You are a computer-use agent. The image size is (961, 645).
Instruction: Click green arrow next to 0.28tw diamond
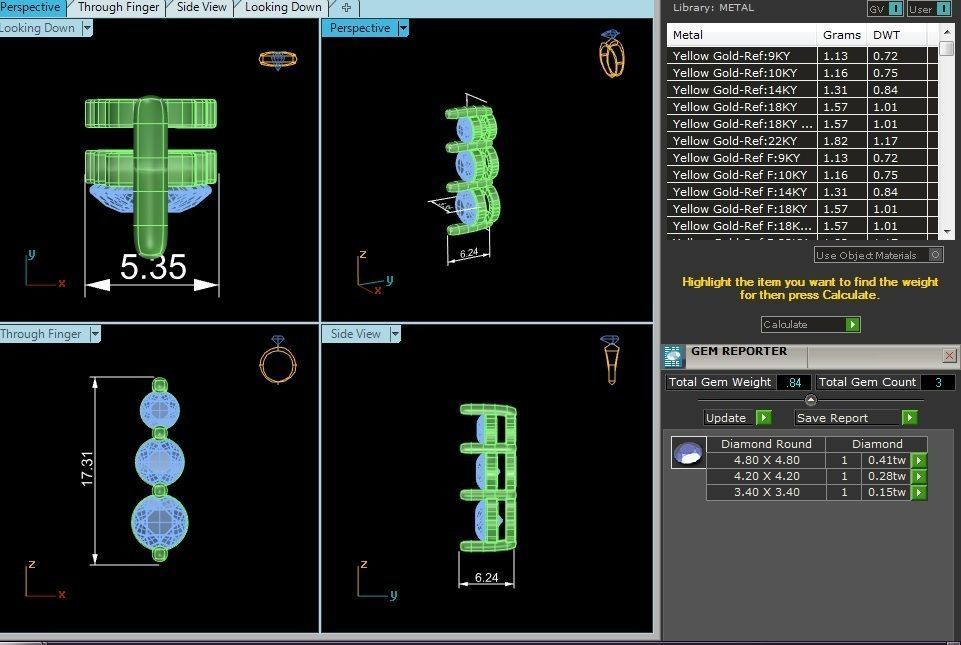coord(918,477)
